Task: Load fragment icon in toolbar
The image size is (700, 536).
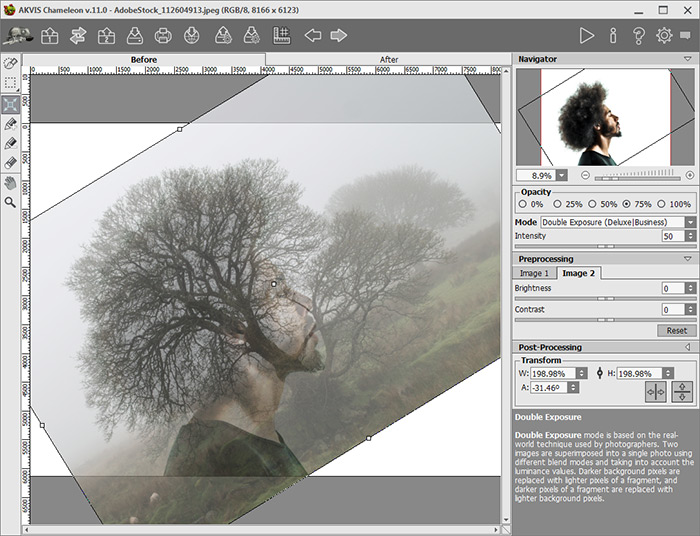Action: [x=223, y=36]
